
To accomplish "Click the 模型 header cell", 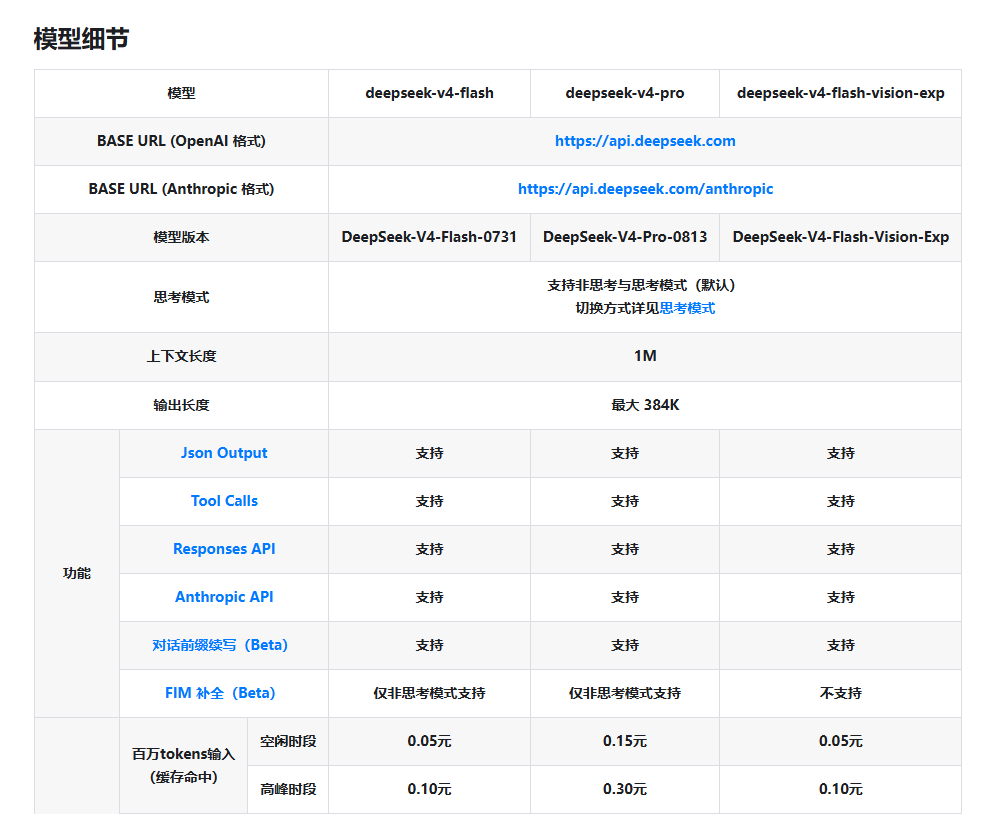I will (x=181, y=93).
